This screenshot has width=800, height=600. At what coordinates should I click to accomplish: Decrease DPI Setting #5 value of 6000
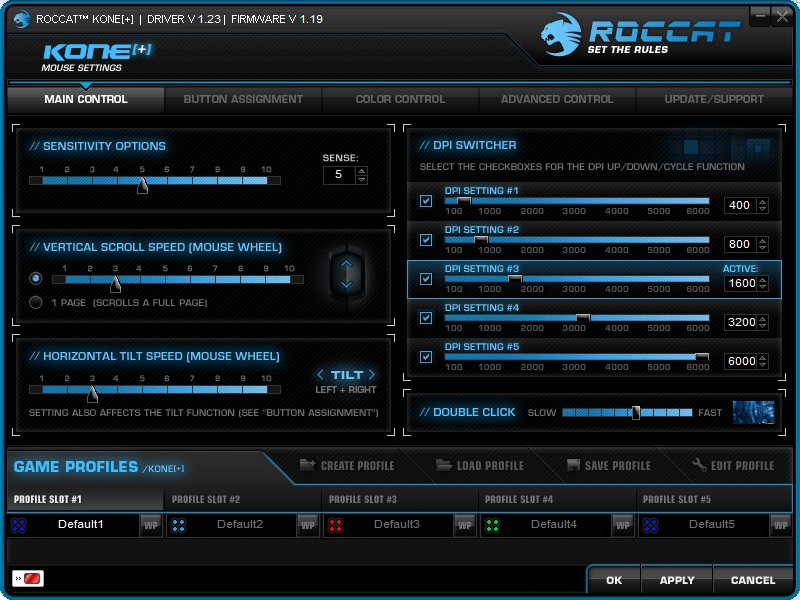762,365
